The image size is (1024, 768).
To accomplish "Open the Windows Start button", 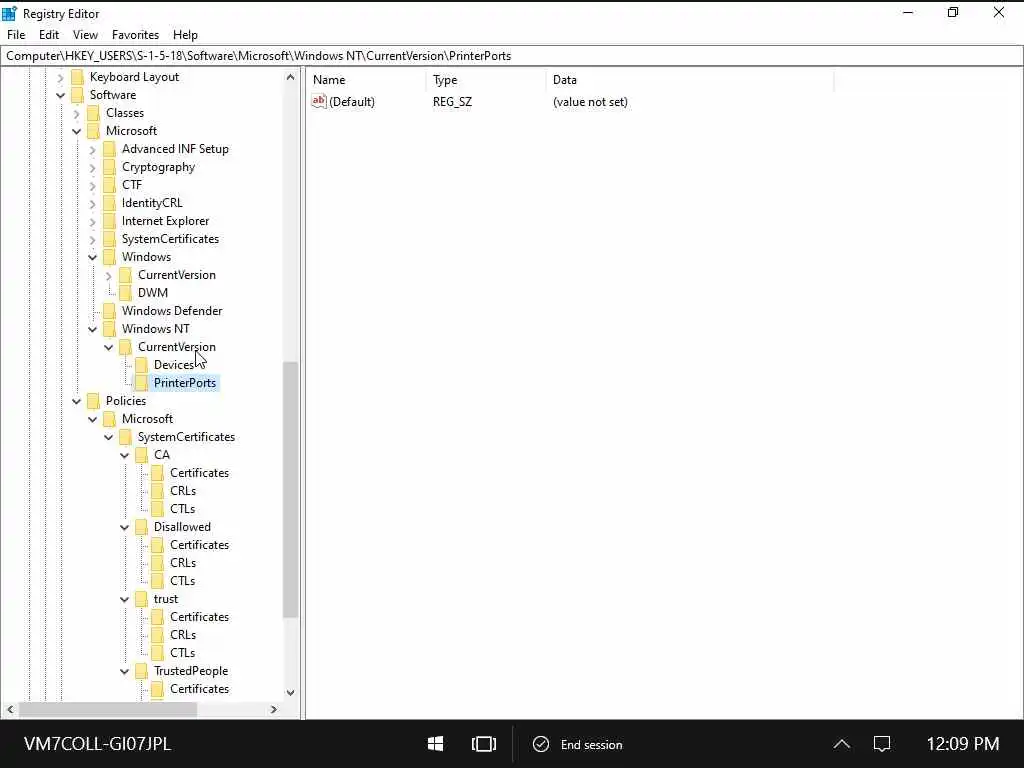I will [x=436, y=744].
